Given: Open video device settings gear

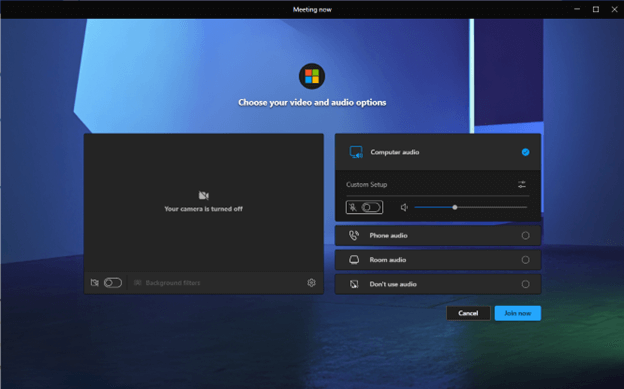Looking at the screenshot, I should (x=311, y=283).
